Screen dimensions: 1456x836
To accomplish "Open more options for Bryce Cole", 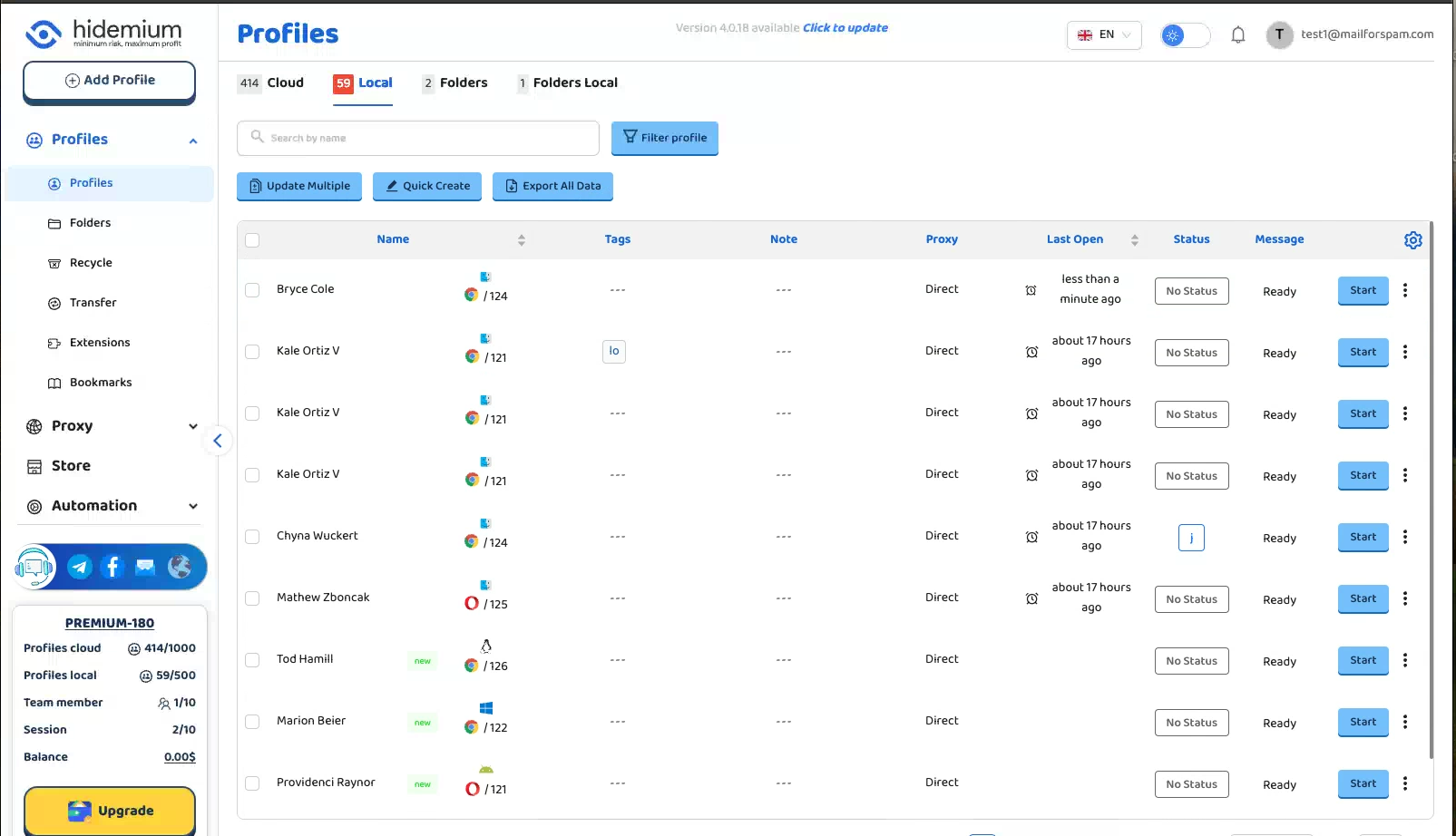I will [1404, 290].
